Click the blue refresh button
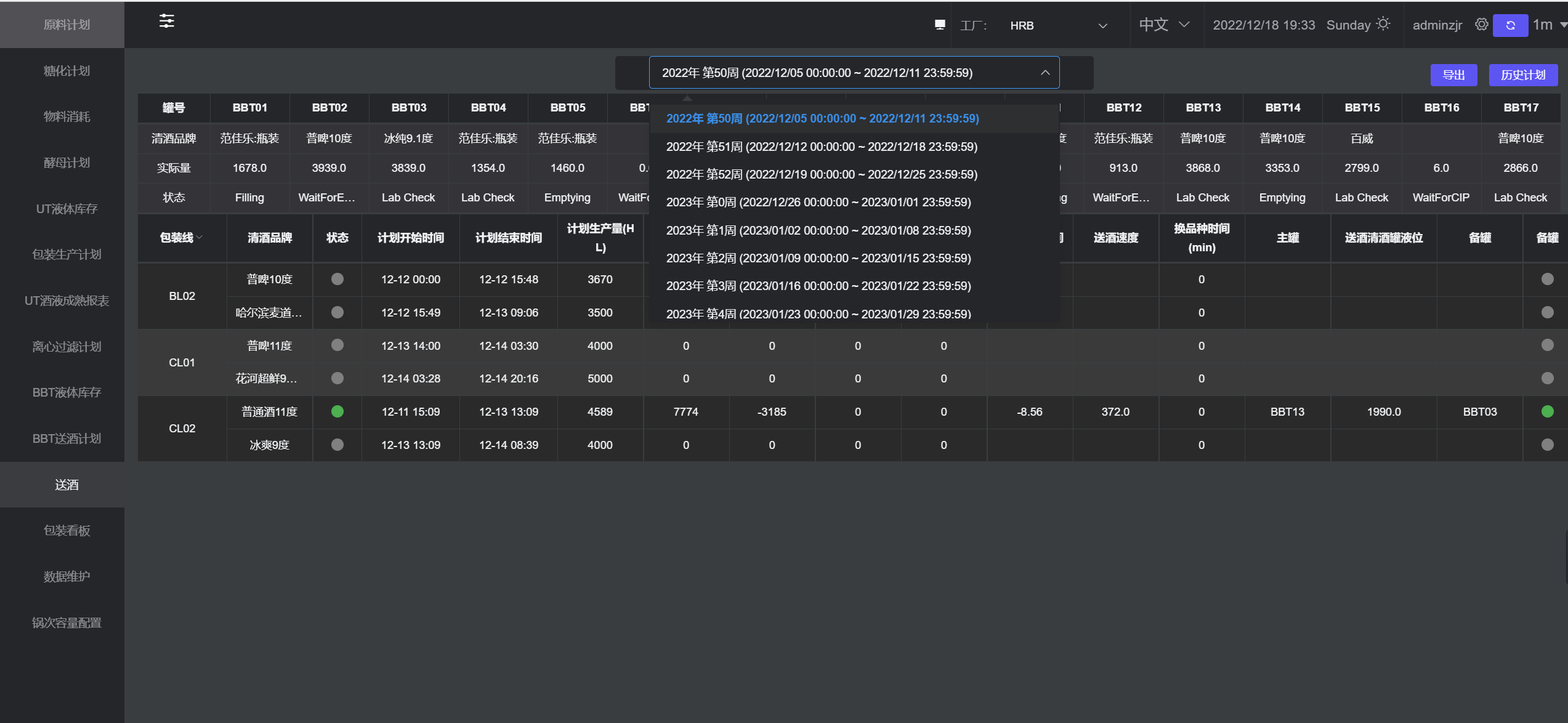1568x723 pixels. [1510, 25]
